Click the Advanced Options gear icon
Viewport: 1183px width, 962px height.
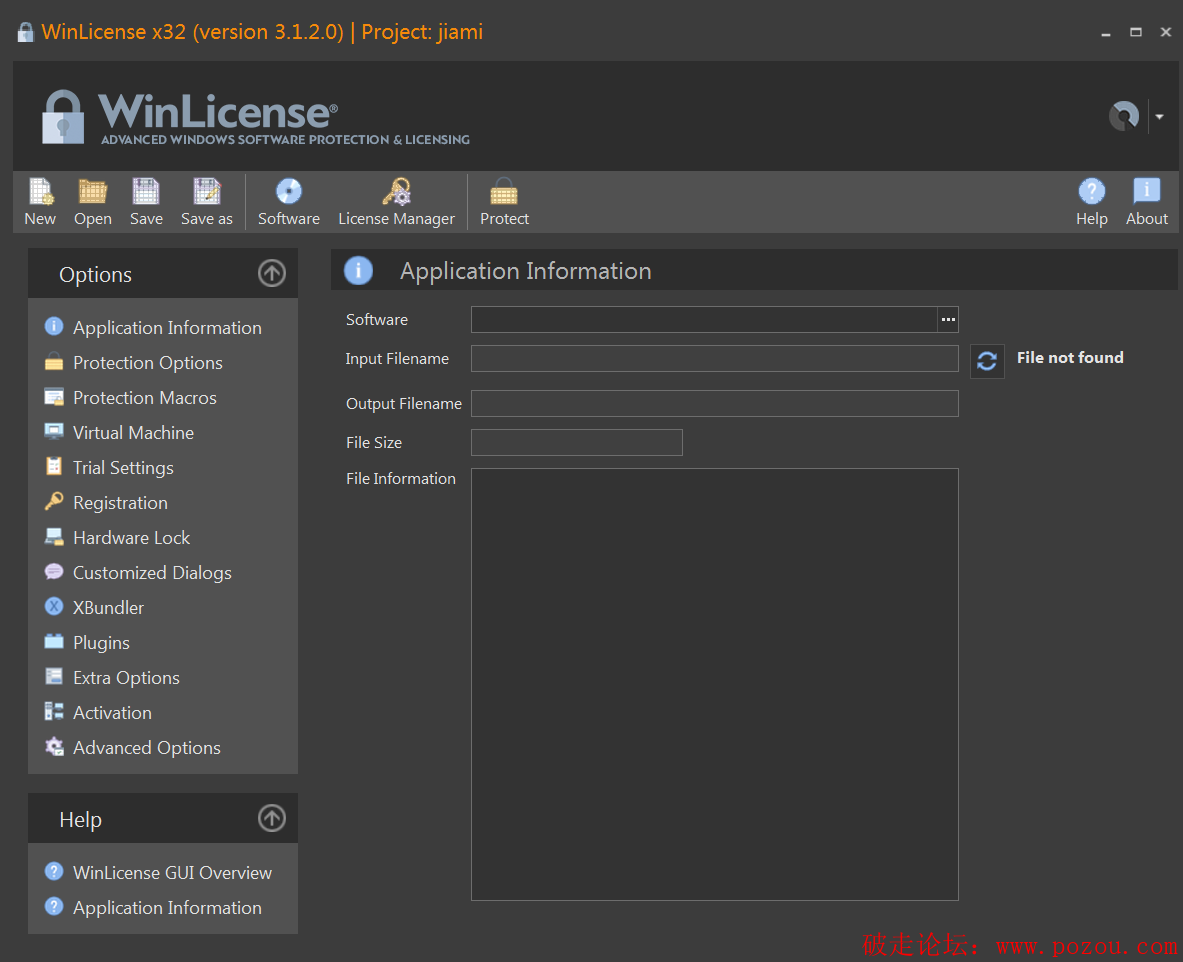click(54, 746)
